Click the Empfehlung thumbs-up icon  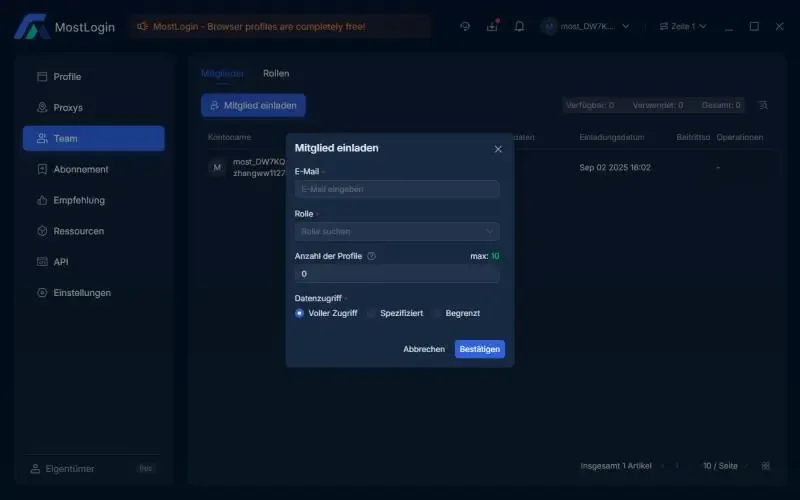click(42, 200)
